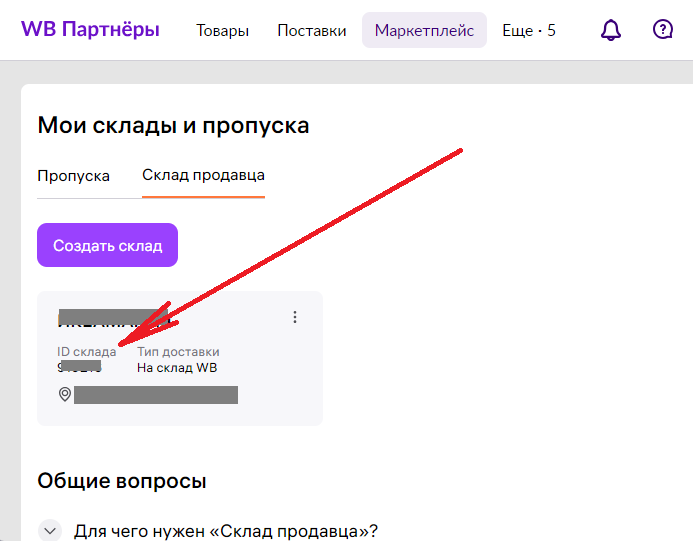Click the На склад WB value

pos(177,368)
